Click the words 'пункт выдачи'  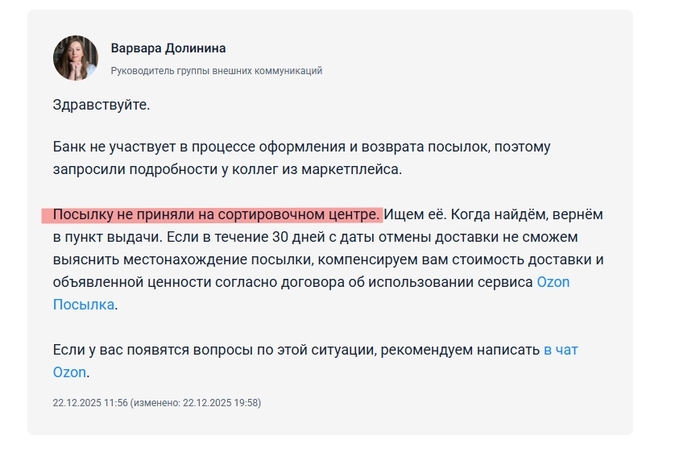click(x=109, y=237)
